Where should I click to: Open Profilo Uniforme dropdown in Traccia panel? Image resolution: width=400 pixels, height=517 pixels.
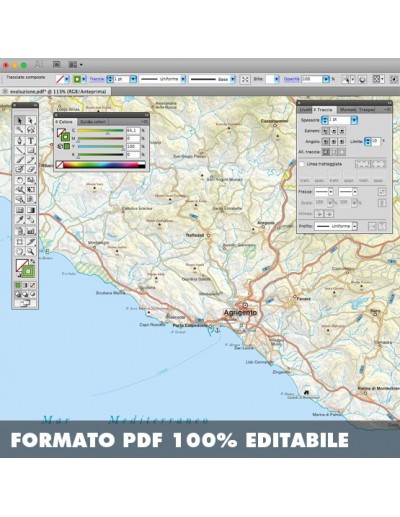coord(355,226)
